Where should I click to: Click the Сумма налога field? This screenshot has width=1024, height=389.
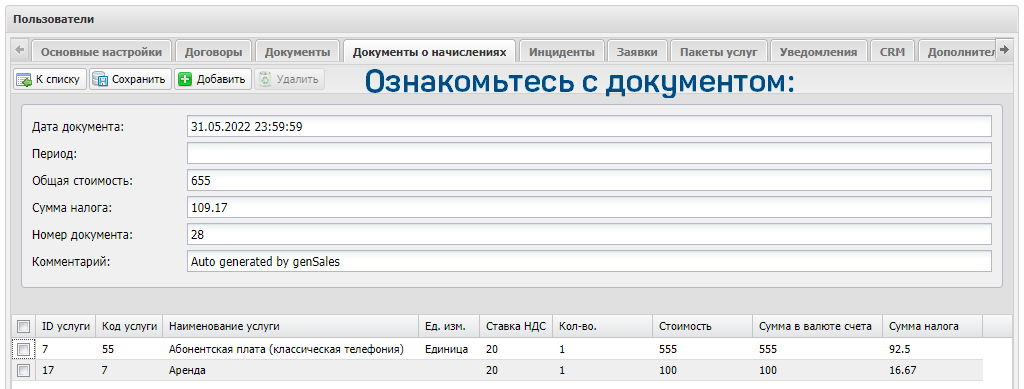589,208
